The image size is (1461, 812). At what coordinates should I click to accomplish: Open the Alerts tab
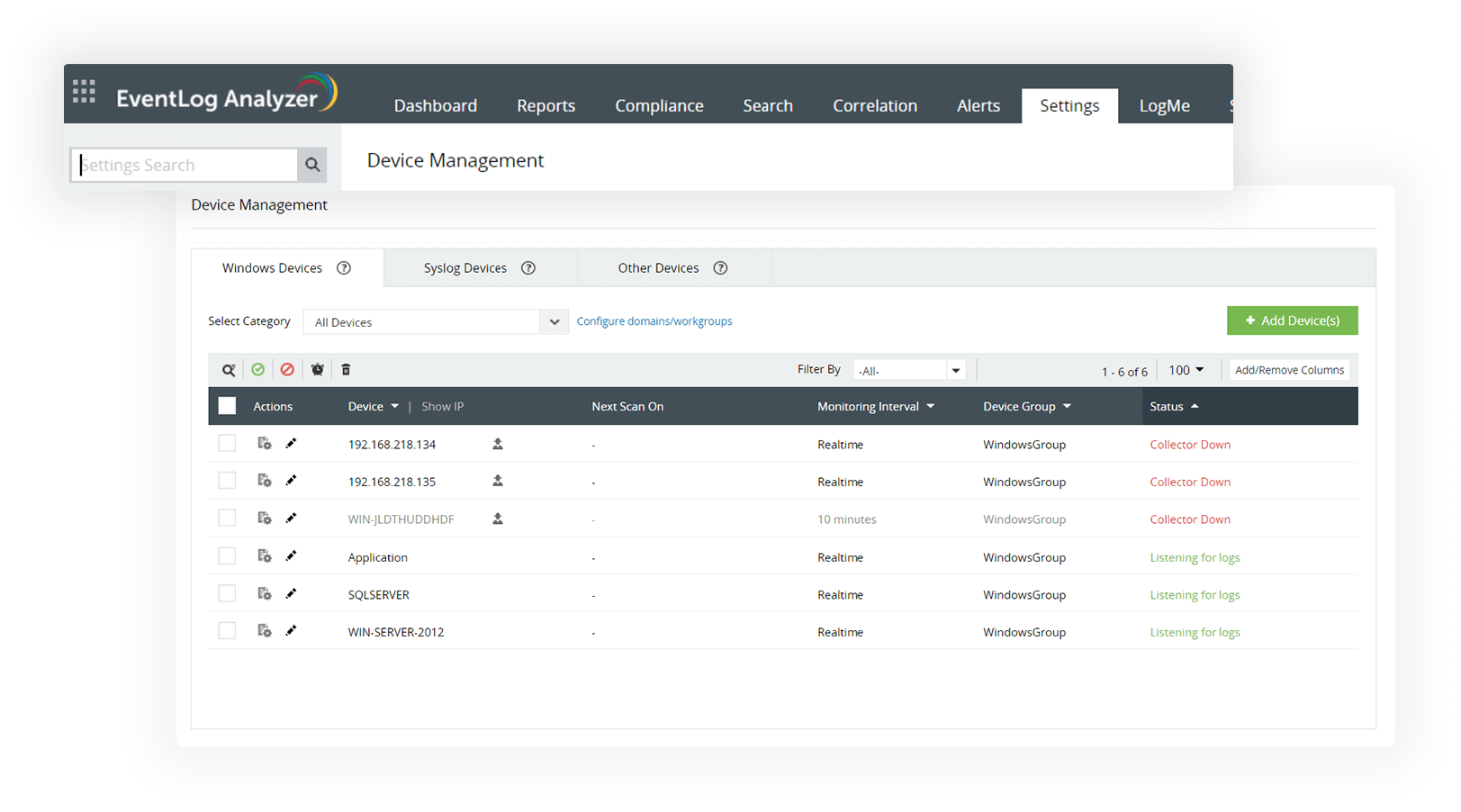point(979,105)
